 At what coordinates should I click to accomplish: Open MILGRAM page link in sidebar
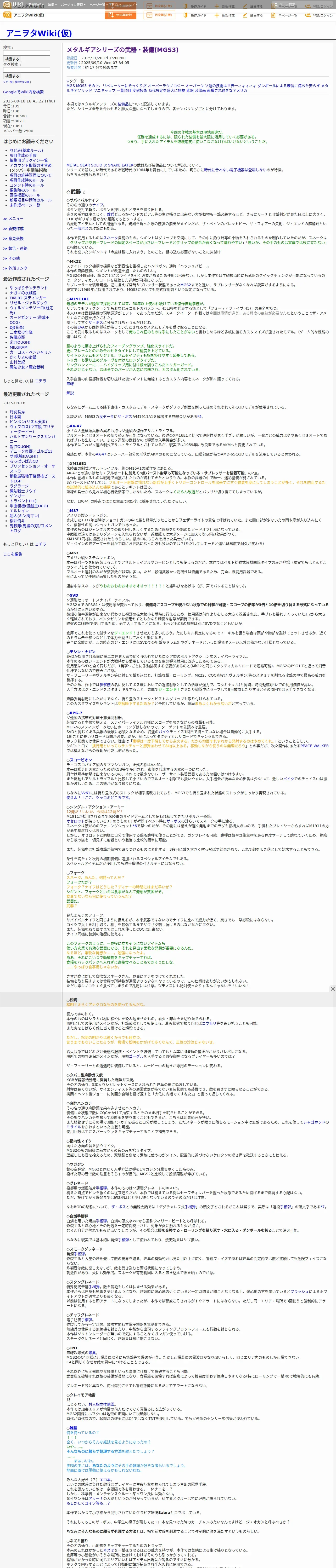tap(18, 347)
